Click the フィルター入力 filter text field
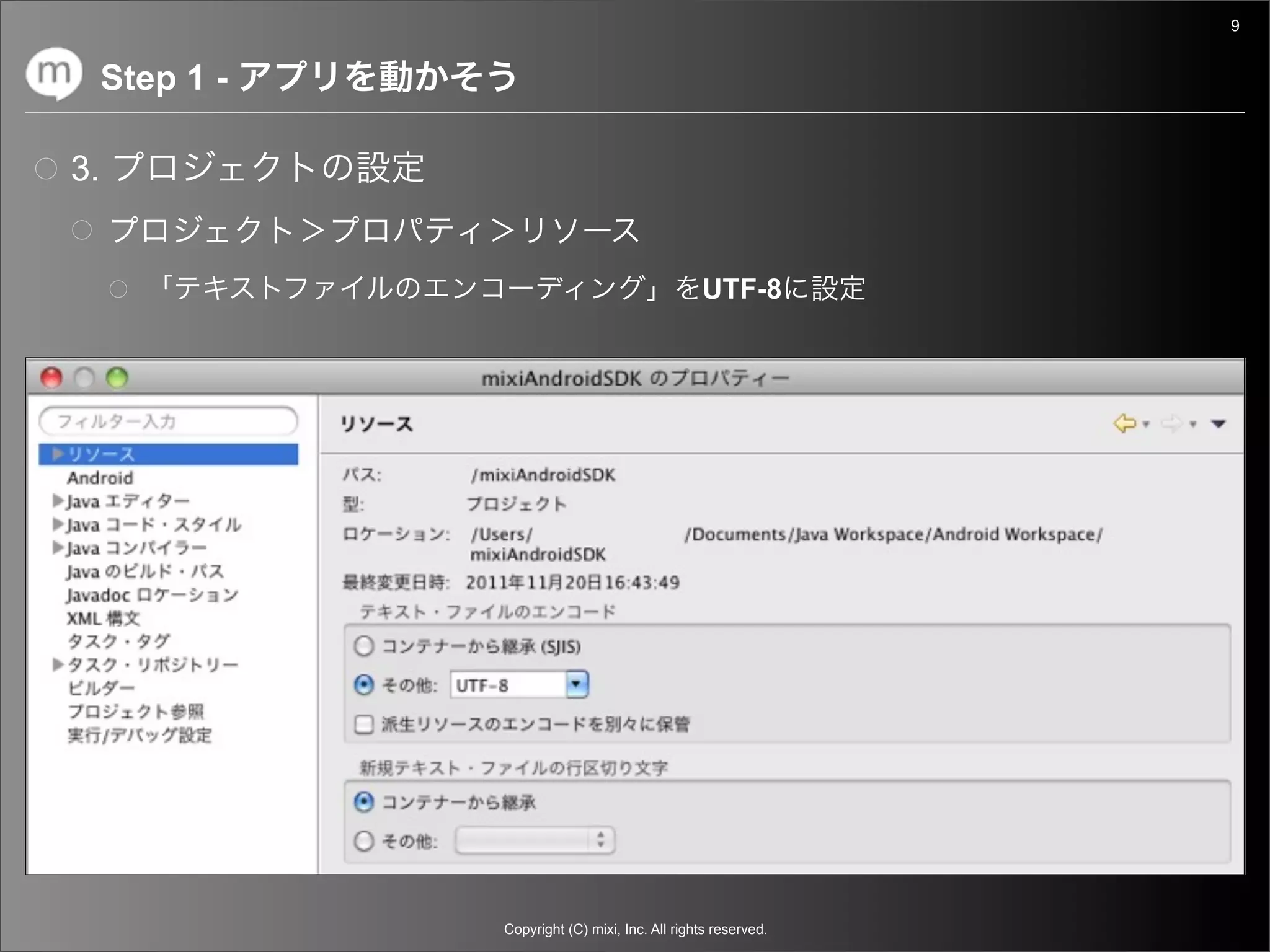1270x952 pixels. 168,421
